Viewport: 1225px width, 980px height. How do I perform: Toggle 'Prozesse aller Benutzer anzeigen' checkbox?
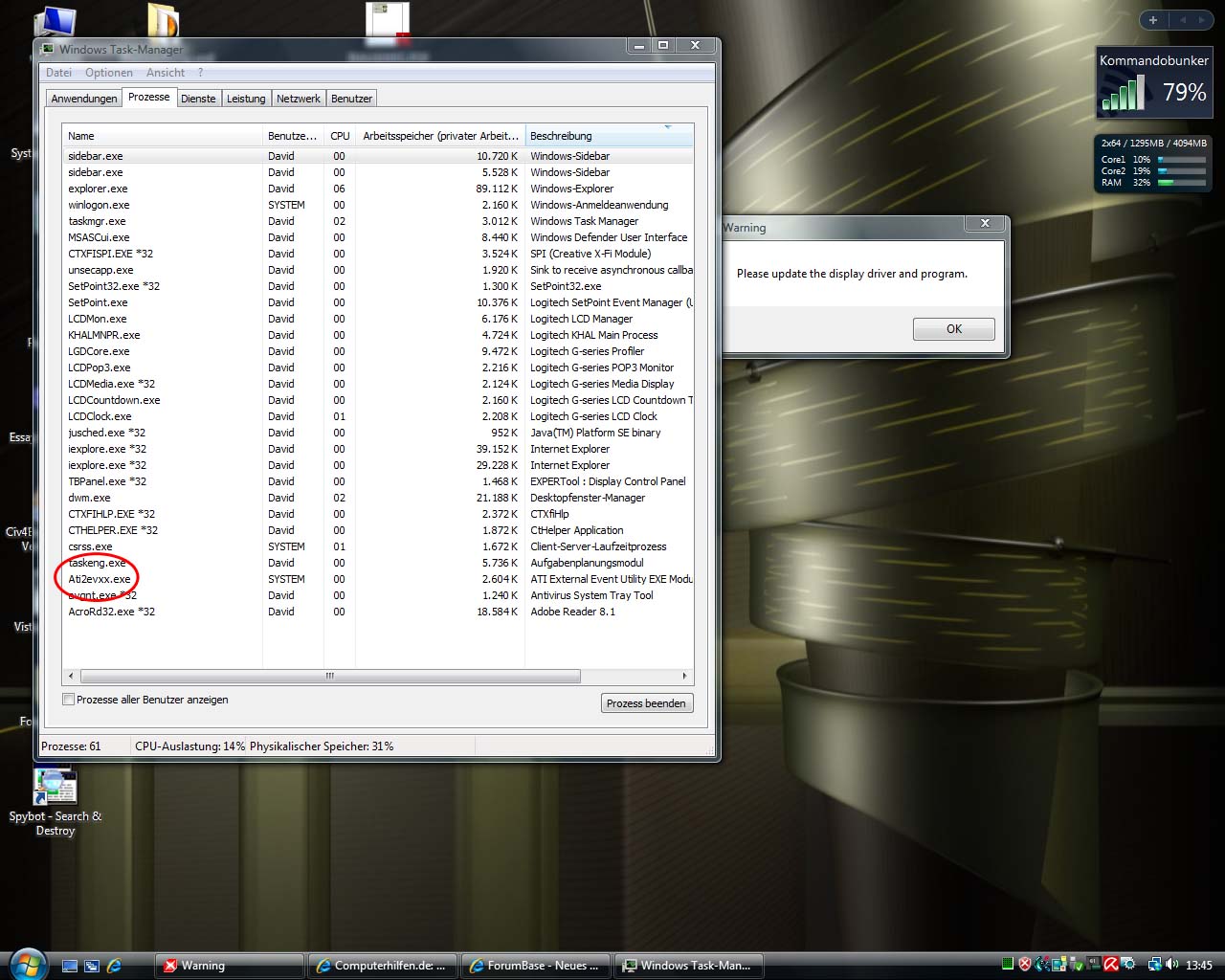[x=69, y=700]
